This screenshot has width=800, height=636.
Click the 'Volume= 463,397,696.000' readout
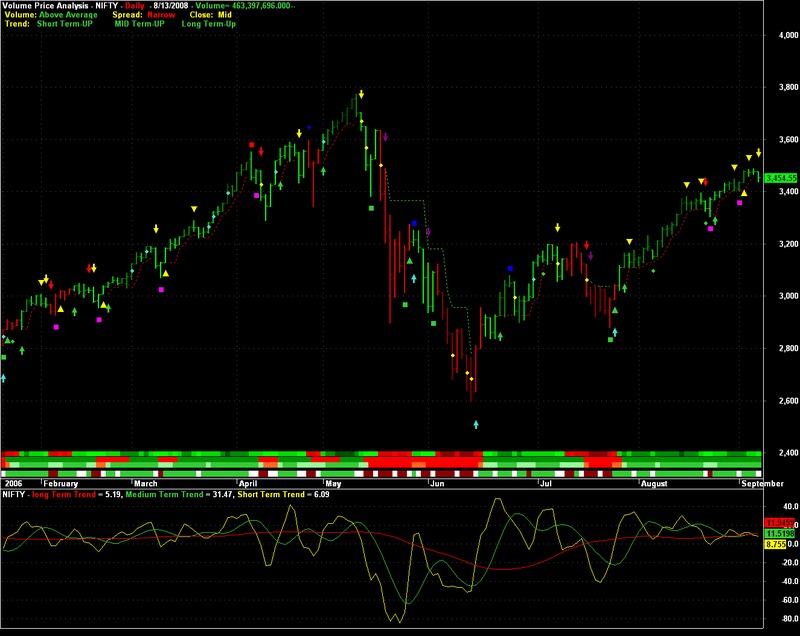pos(244,6)
